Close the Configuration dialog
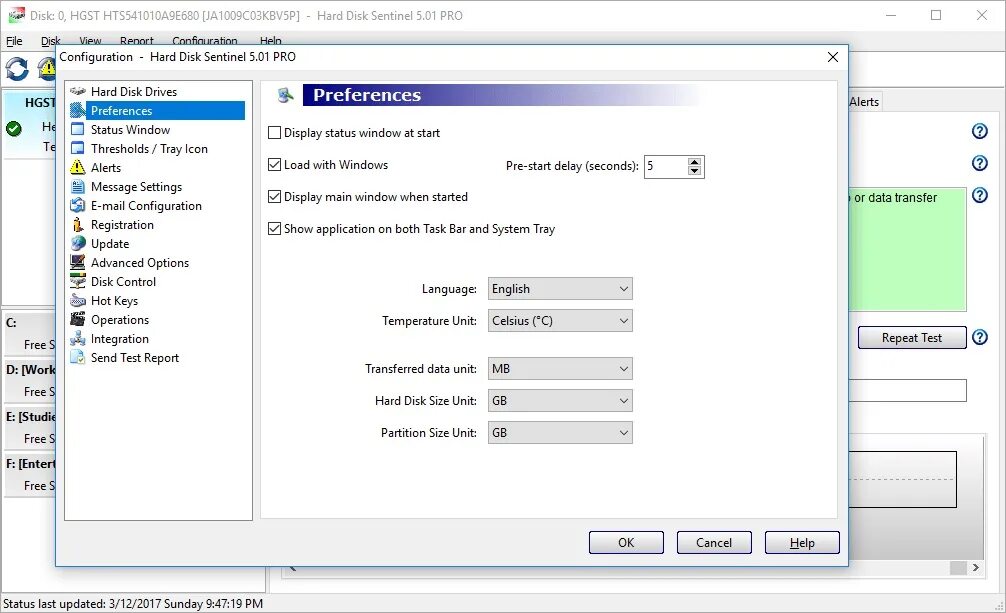 (833, 57)
